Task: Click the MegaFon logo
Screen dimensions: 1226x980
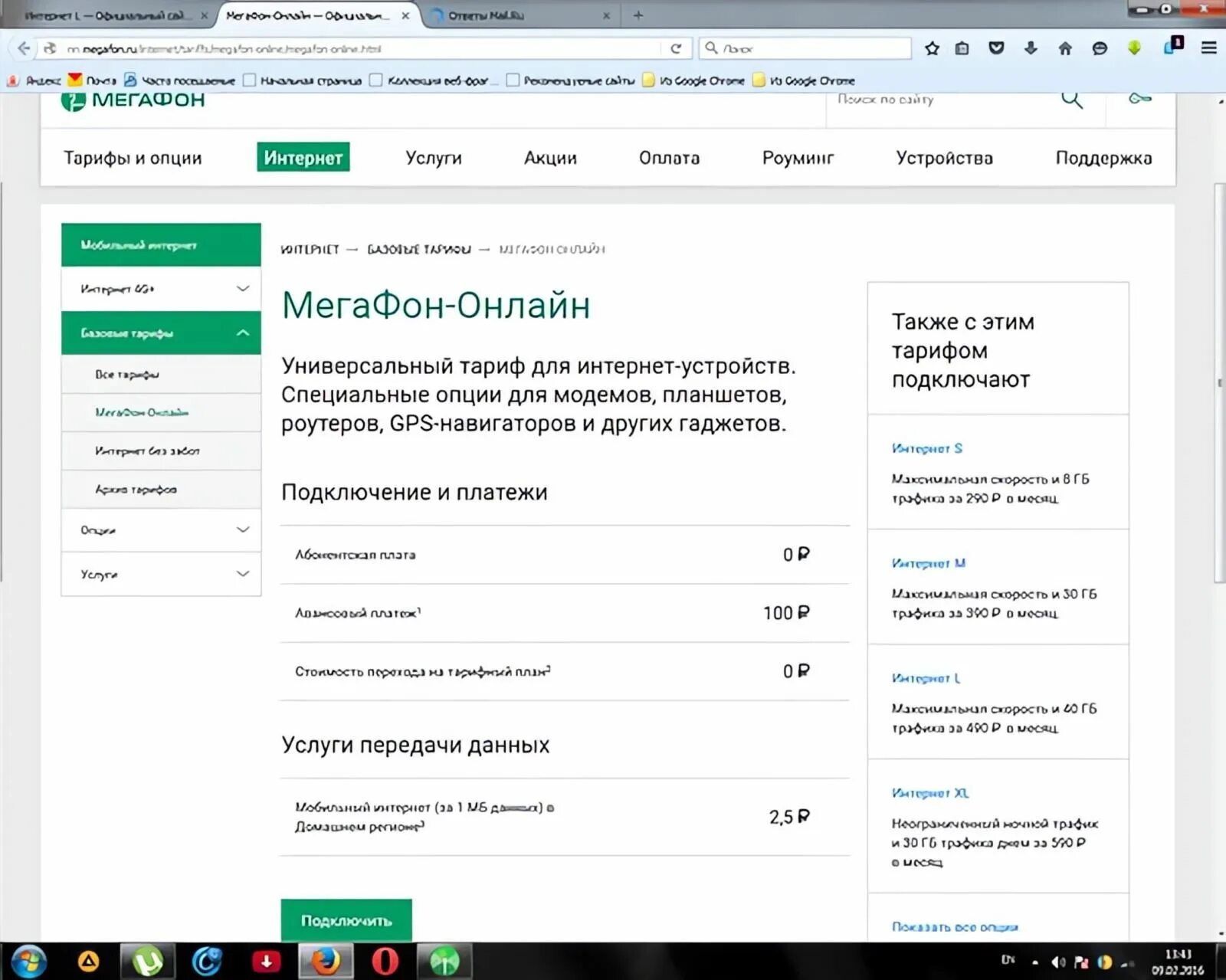Action: [x=133, y=100]
